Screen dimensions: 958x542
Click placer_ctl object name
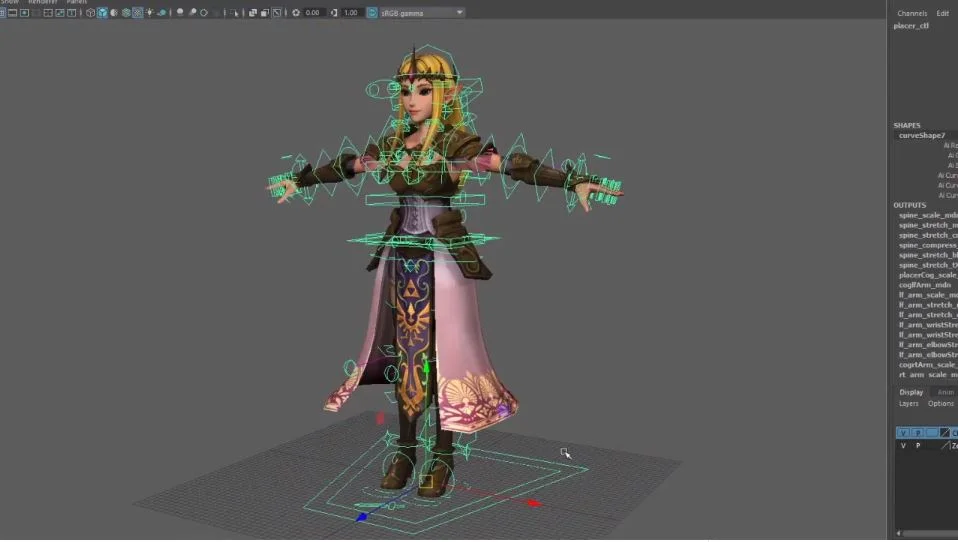click(911, 26)
